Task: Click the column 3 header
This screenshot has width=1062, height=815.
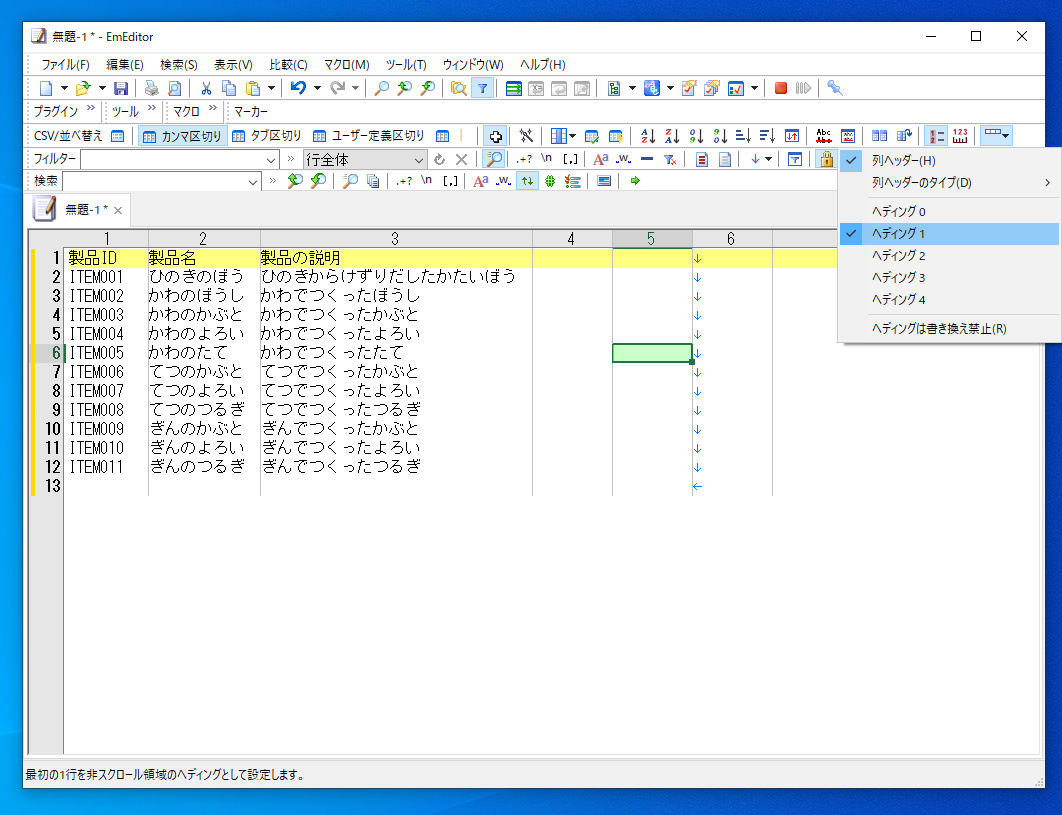Action: pyautogui.click(x=396, y=238)
